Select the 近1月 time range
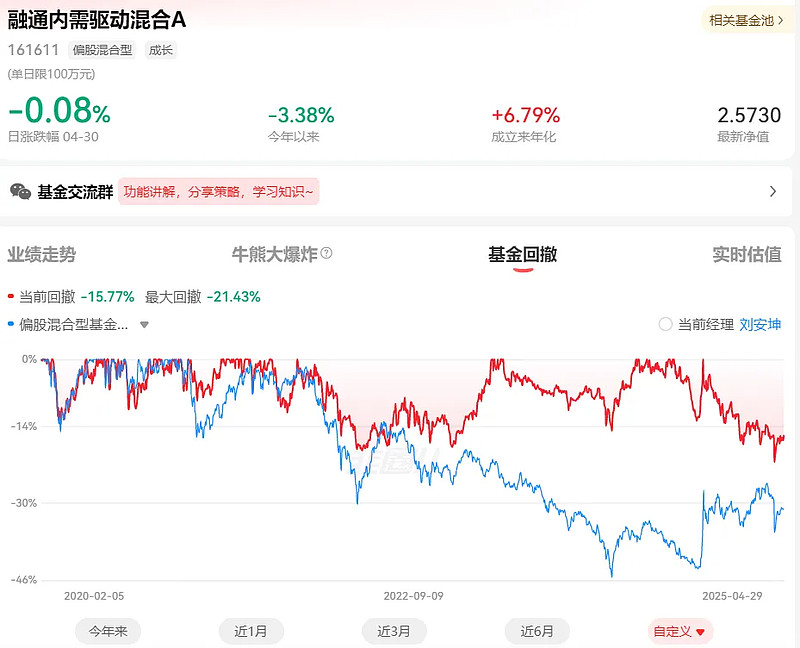The image size is (800, 648). 251,631
